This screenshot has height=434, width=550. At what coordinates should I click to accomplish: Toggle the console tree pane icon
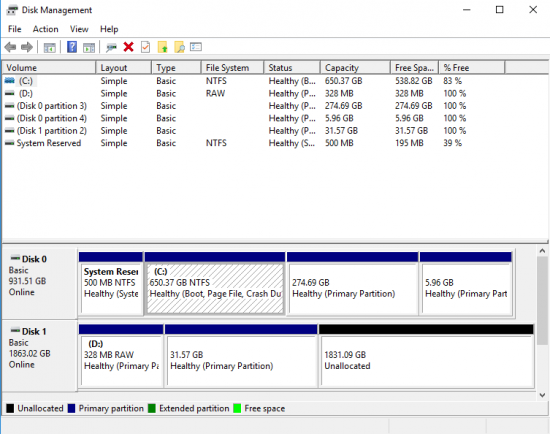click(49, 47)
